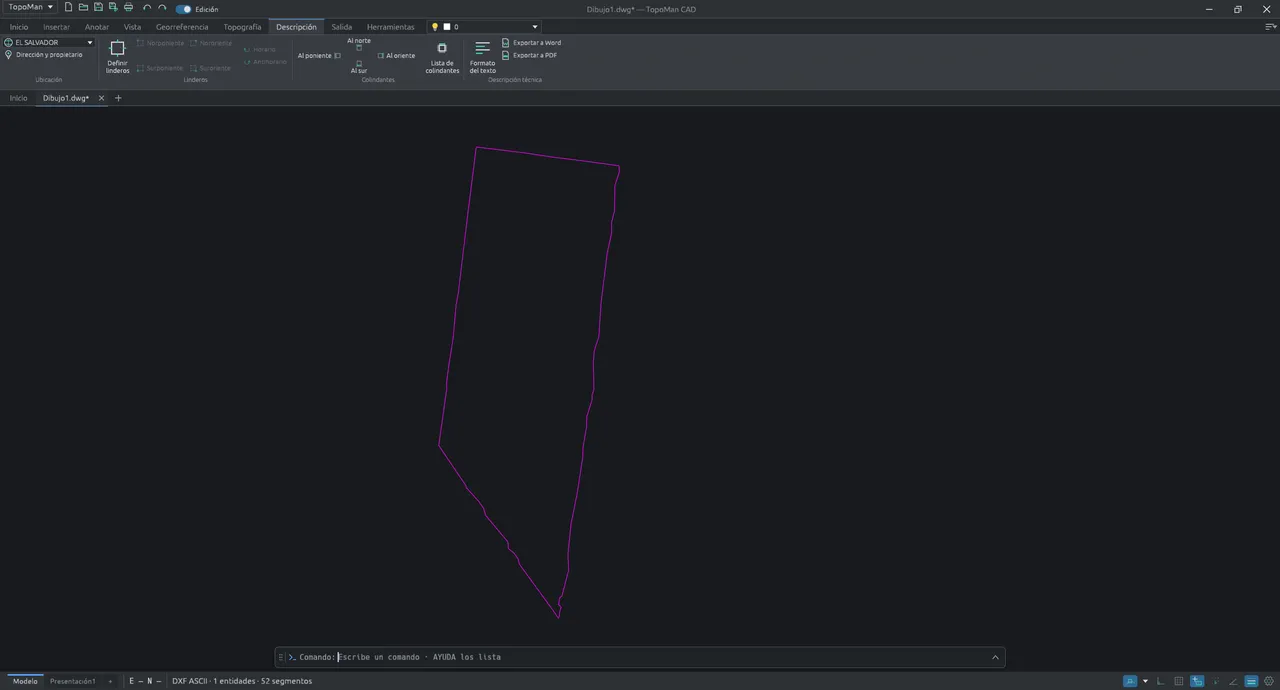Toggle object snap in status bar
The image size is (1280, 690).
1130,681
